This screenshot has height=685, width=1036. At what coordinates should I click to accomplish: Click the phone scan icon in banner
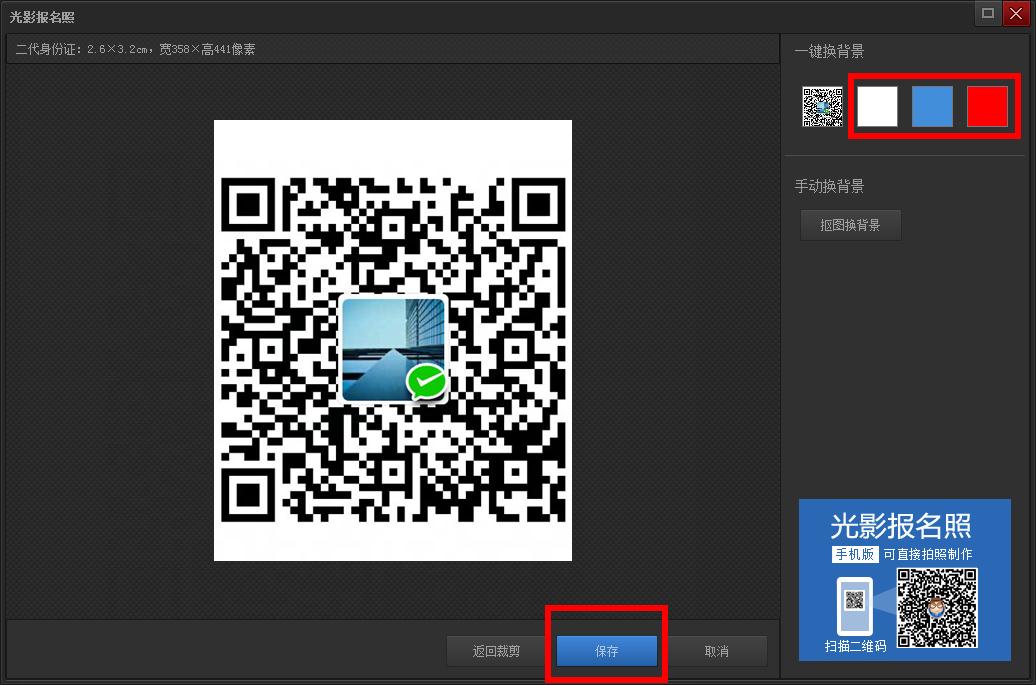click(854, 604)
